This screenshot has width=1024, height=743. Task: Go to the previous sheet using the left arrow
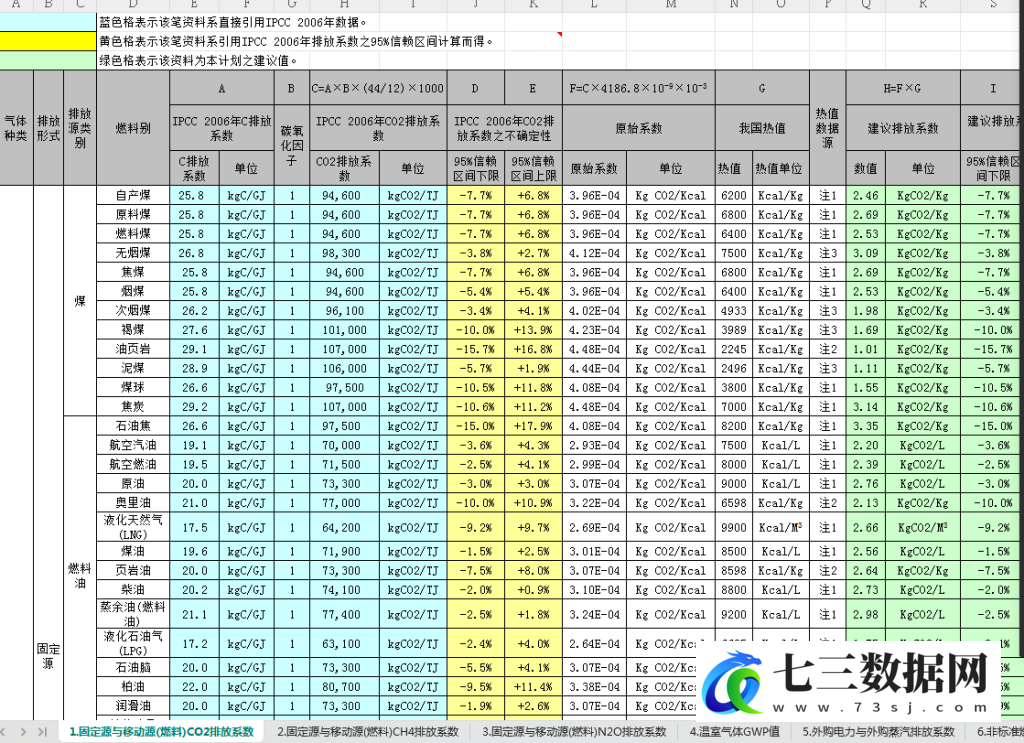pos(5,732)
